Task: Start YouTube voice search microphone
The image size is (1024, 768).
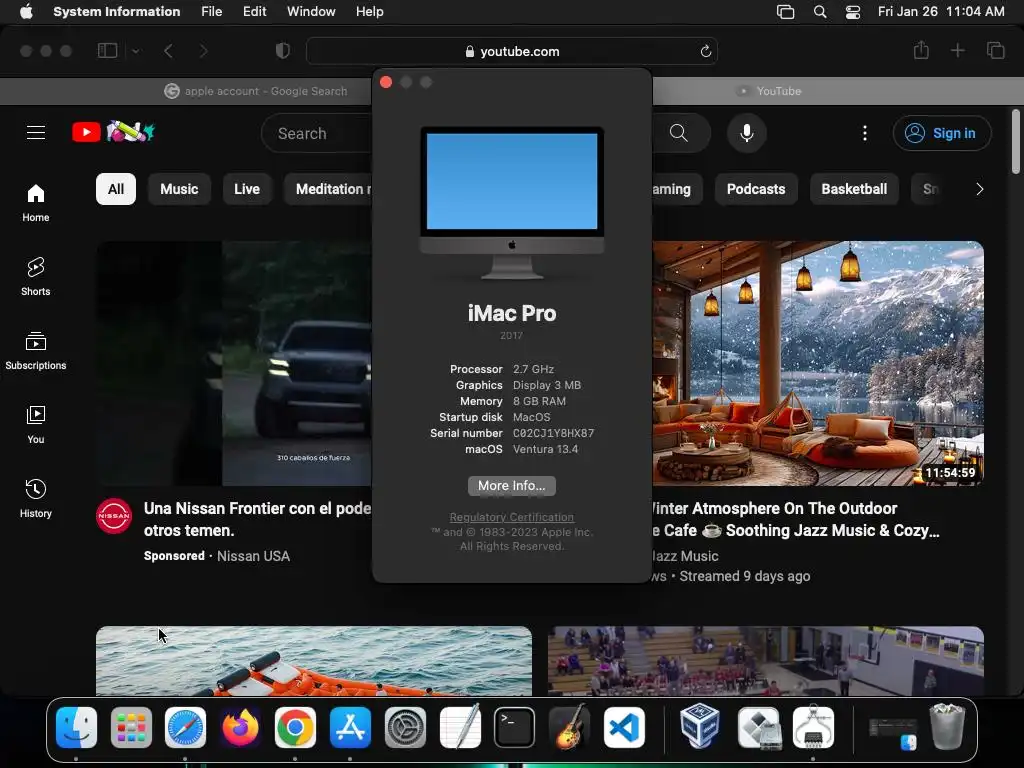Action: pos(746,133)
